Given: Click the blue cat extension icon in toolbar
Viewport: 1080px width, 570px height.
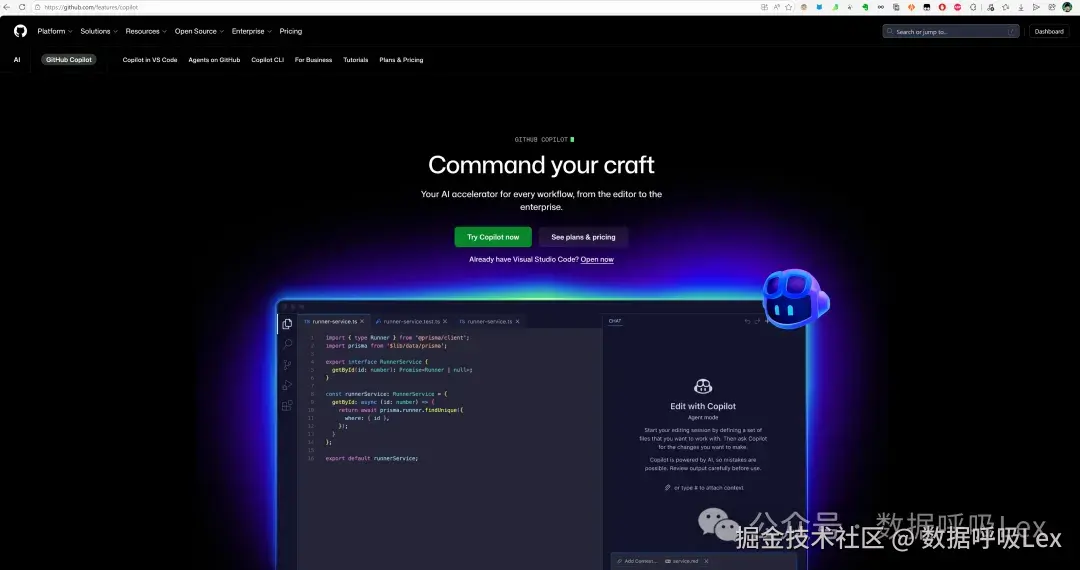Looking at the screenshot, I should (819, 7).
